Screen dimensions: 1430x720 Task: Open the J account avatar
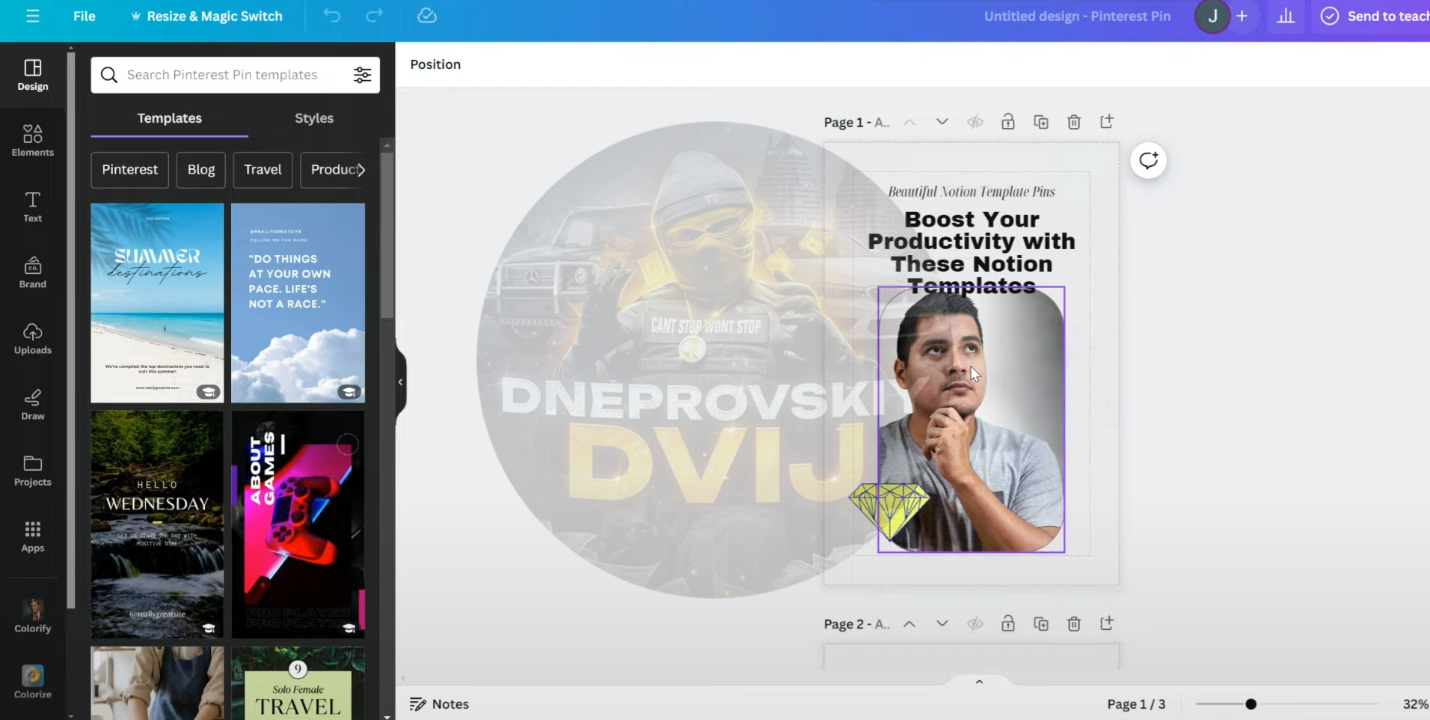pyautogui.click(x=1212, y=16)
